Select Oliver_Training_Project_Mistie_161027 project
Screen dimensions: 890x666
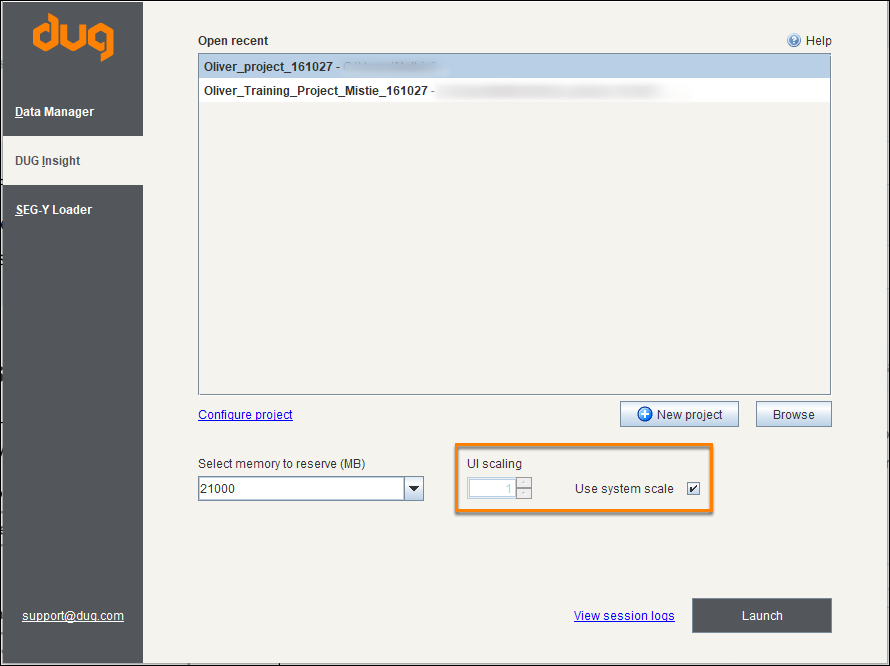[514, 91]
